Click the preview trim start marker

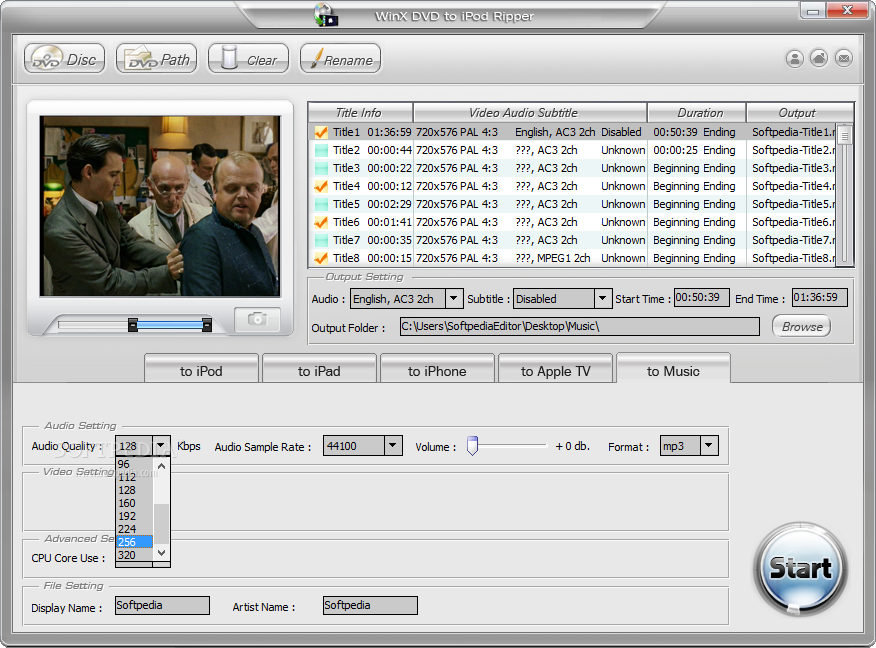[x=132, y=325]
